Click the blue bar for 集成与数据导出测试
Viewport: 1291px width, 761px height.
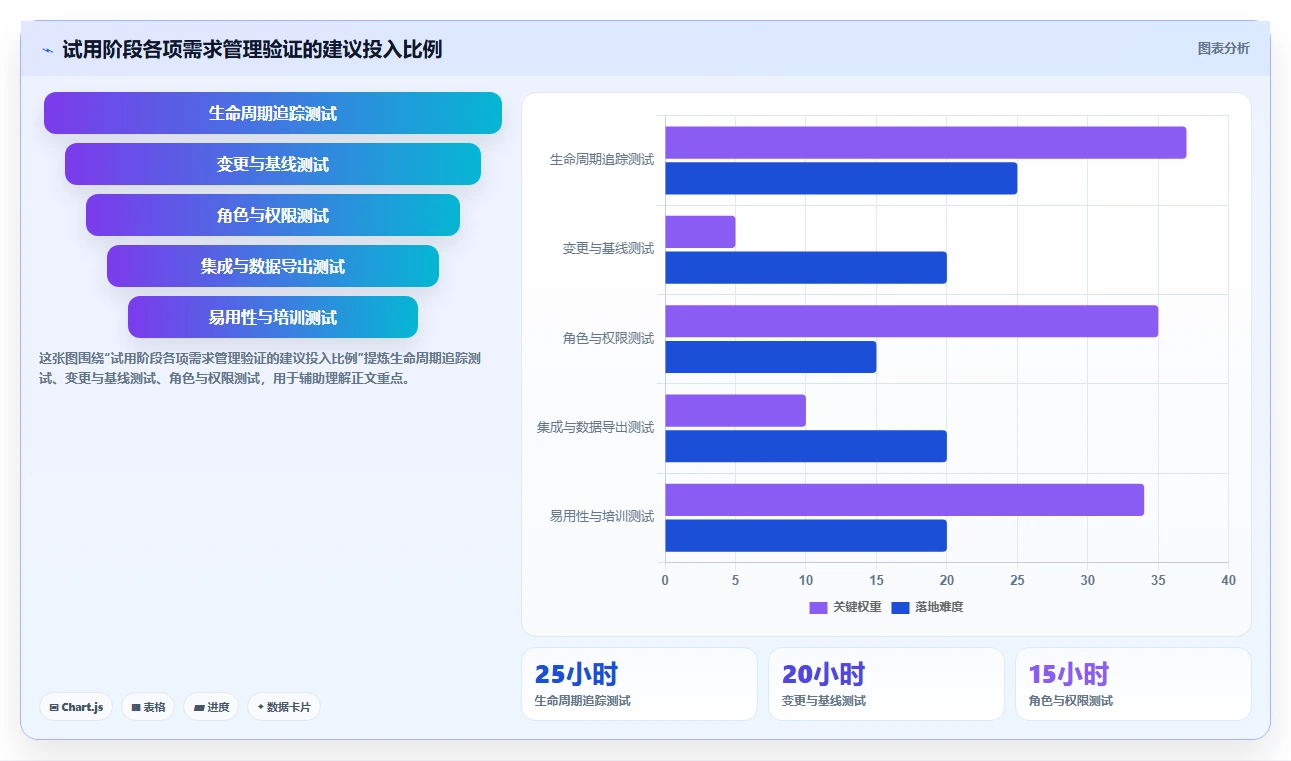(806, 446)
